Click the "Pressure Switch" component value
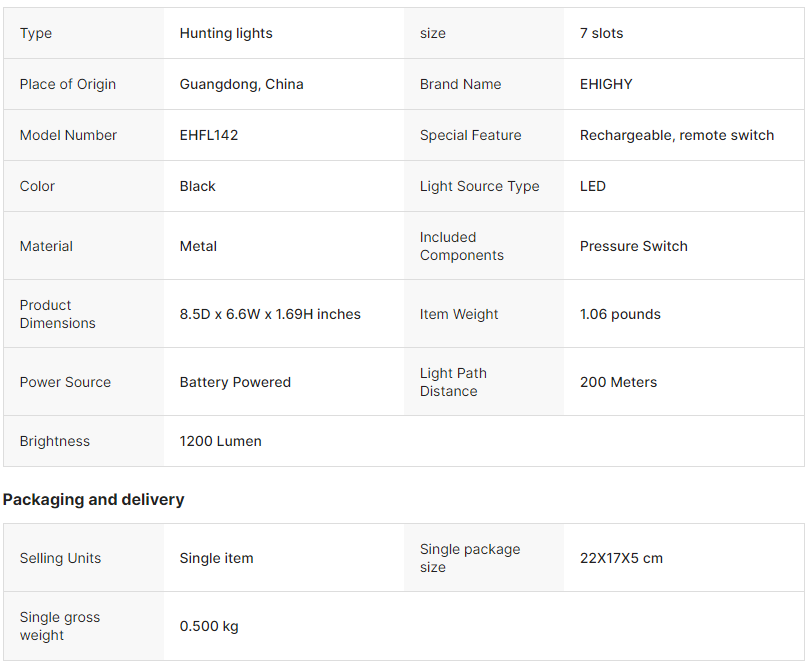Viewport: 809px width, 667px height. click(x=634, y=246)
